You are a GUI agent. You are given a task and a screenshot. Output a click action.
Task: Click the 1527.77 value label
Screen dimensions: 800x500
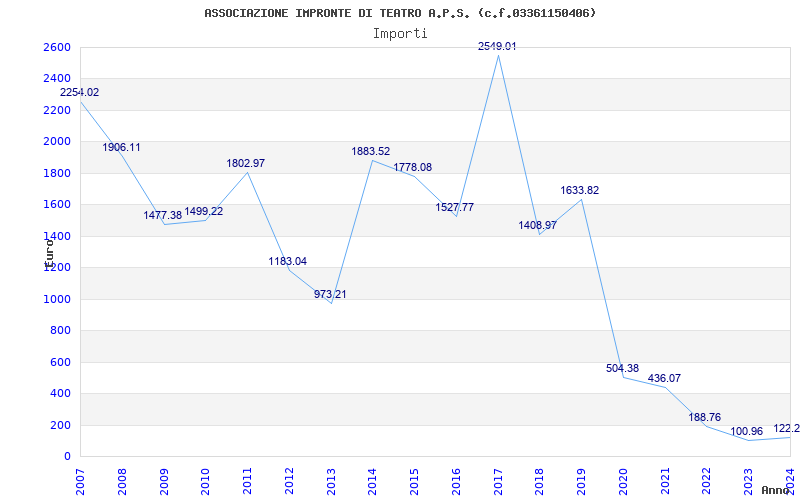455,207
